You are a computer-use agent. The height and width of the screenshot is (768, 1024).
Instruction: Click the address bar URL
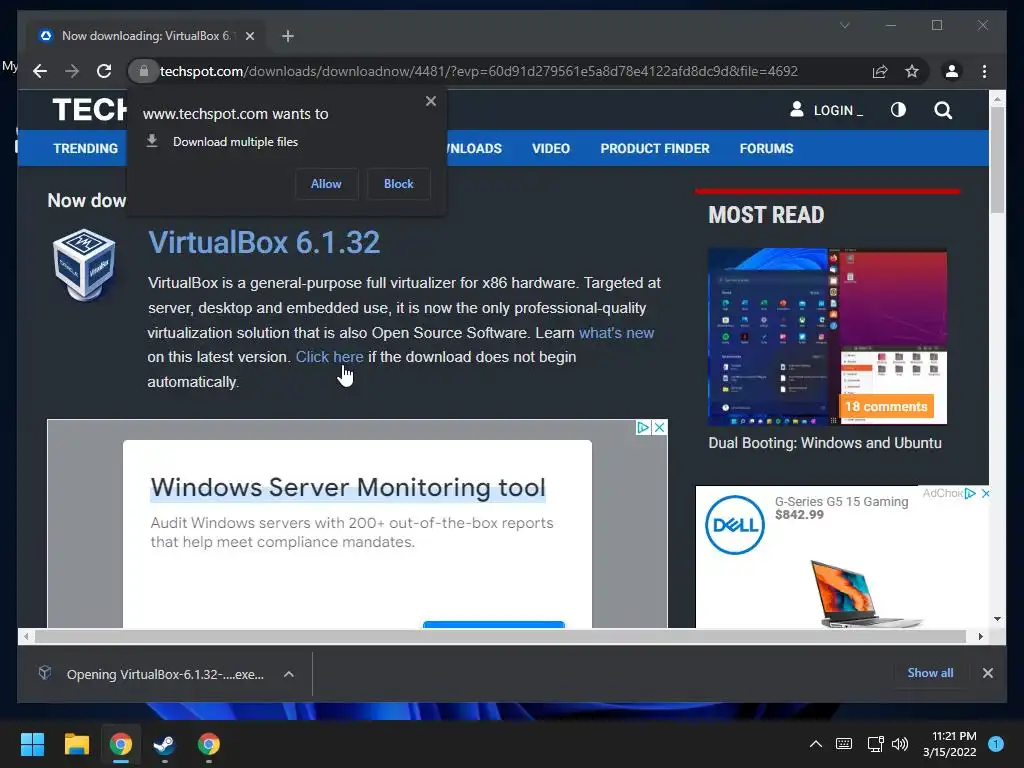tap(479, 71)
